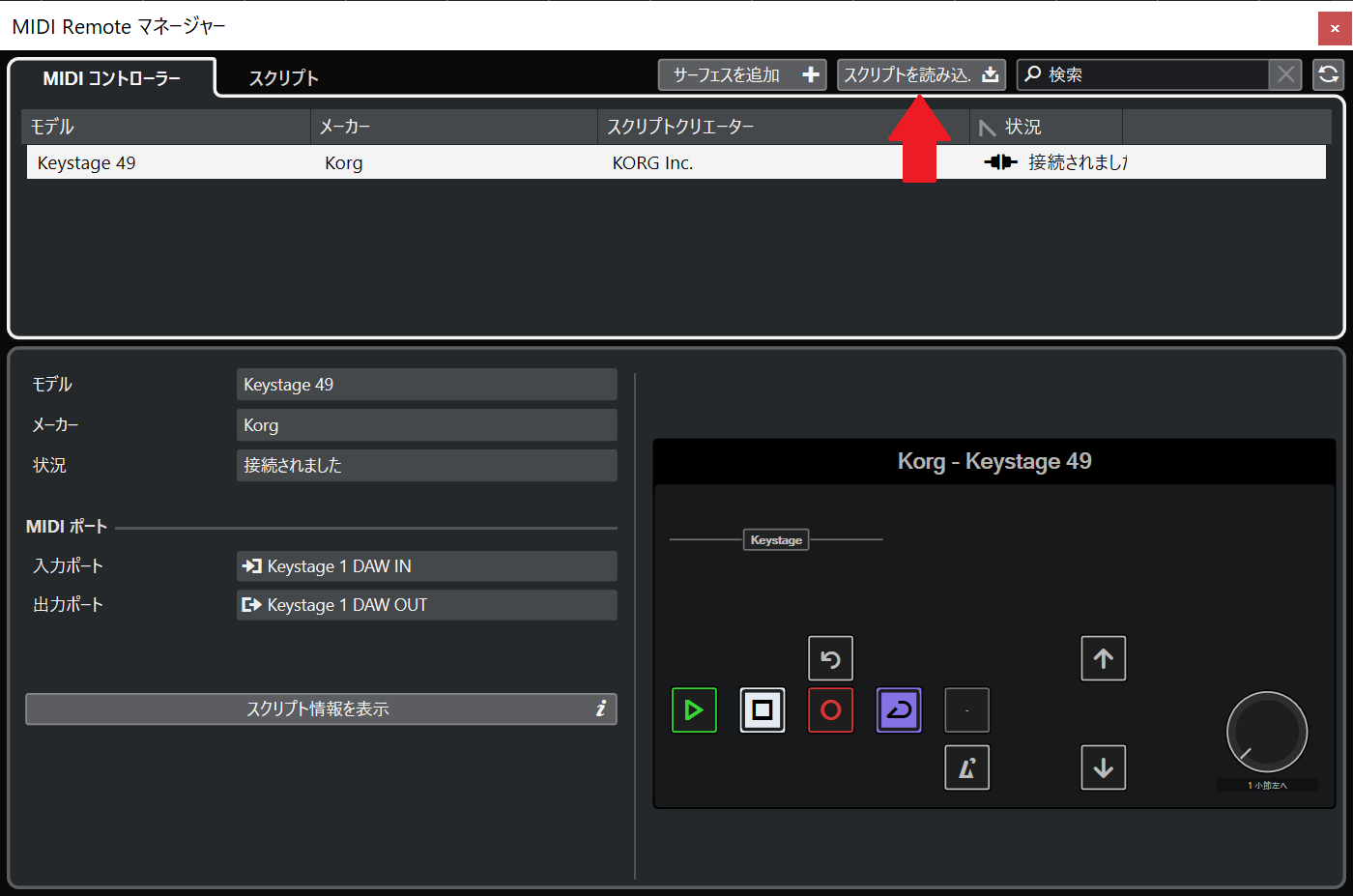Click the magnifier icon in search field

click(x=1033, y=74)
